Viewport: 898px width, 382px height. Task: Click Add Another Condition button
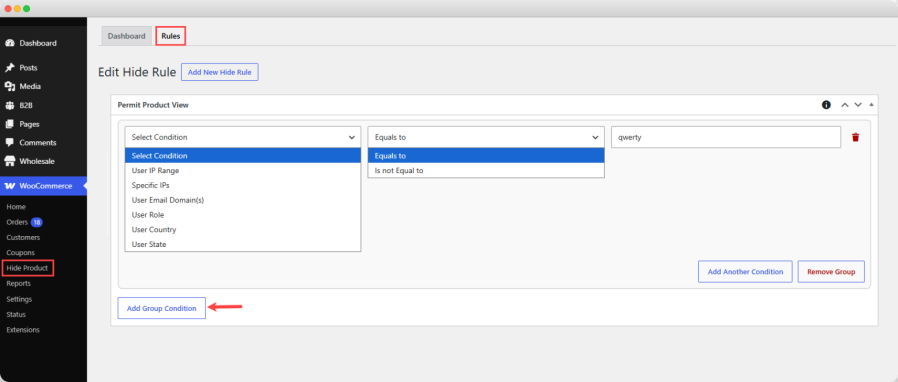tap(745, 272)
